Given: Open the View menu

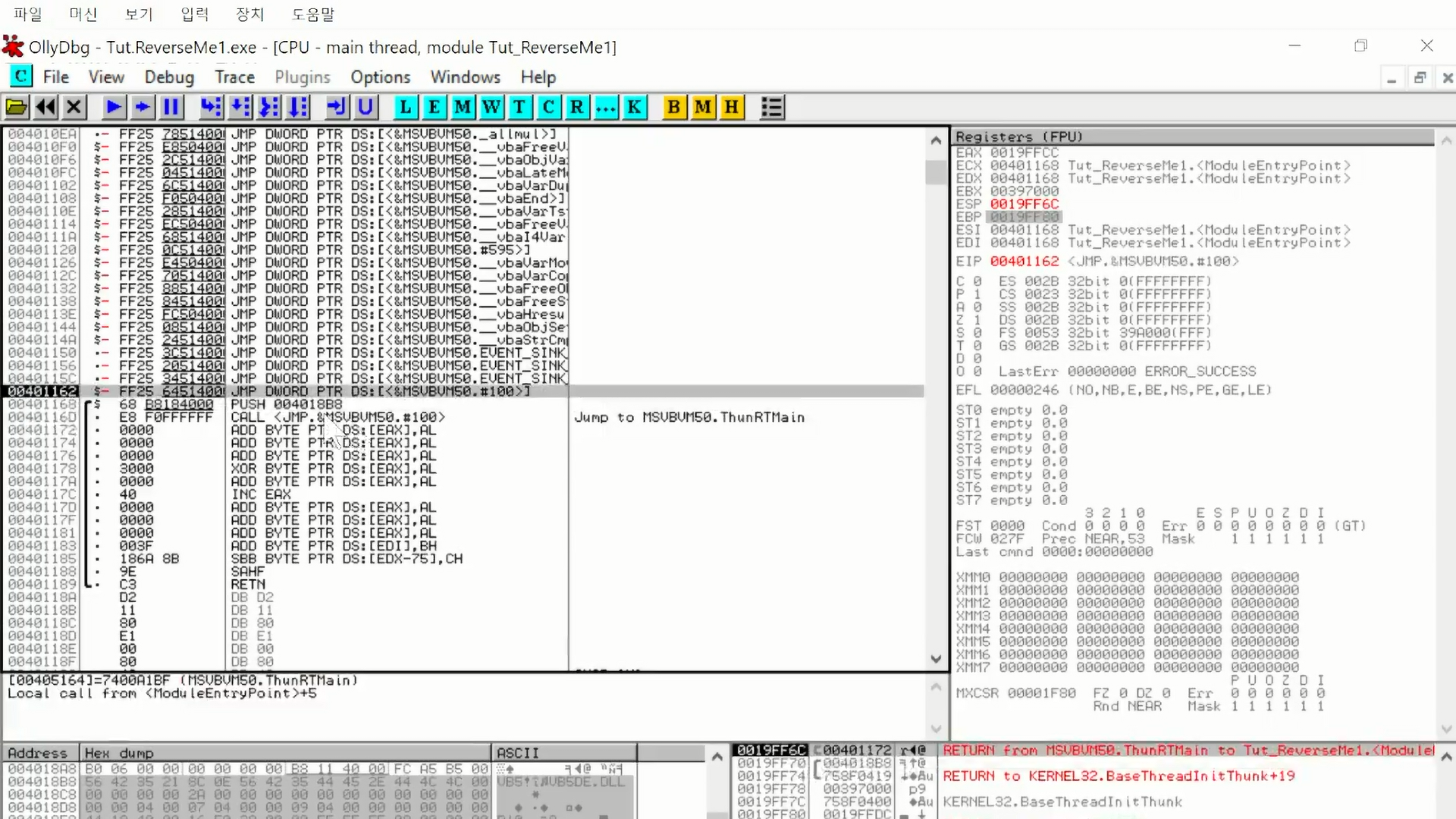Looking at the screenshot, I should pos(106,77).
